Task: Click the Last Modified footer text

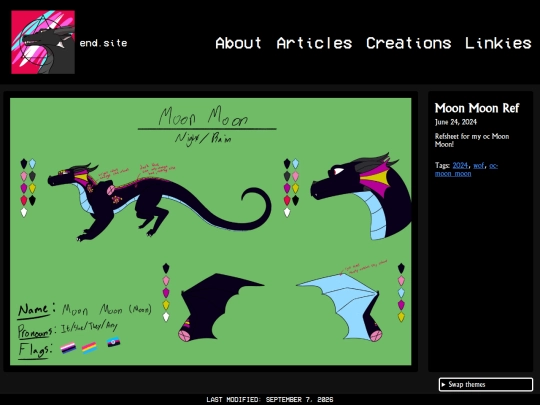Action: click(x=270, y=399)
